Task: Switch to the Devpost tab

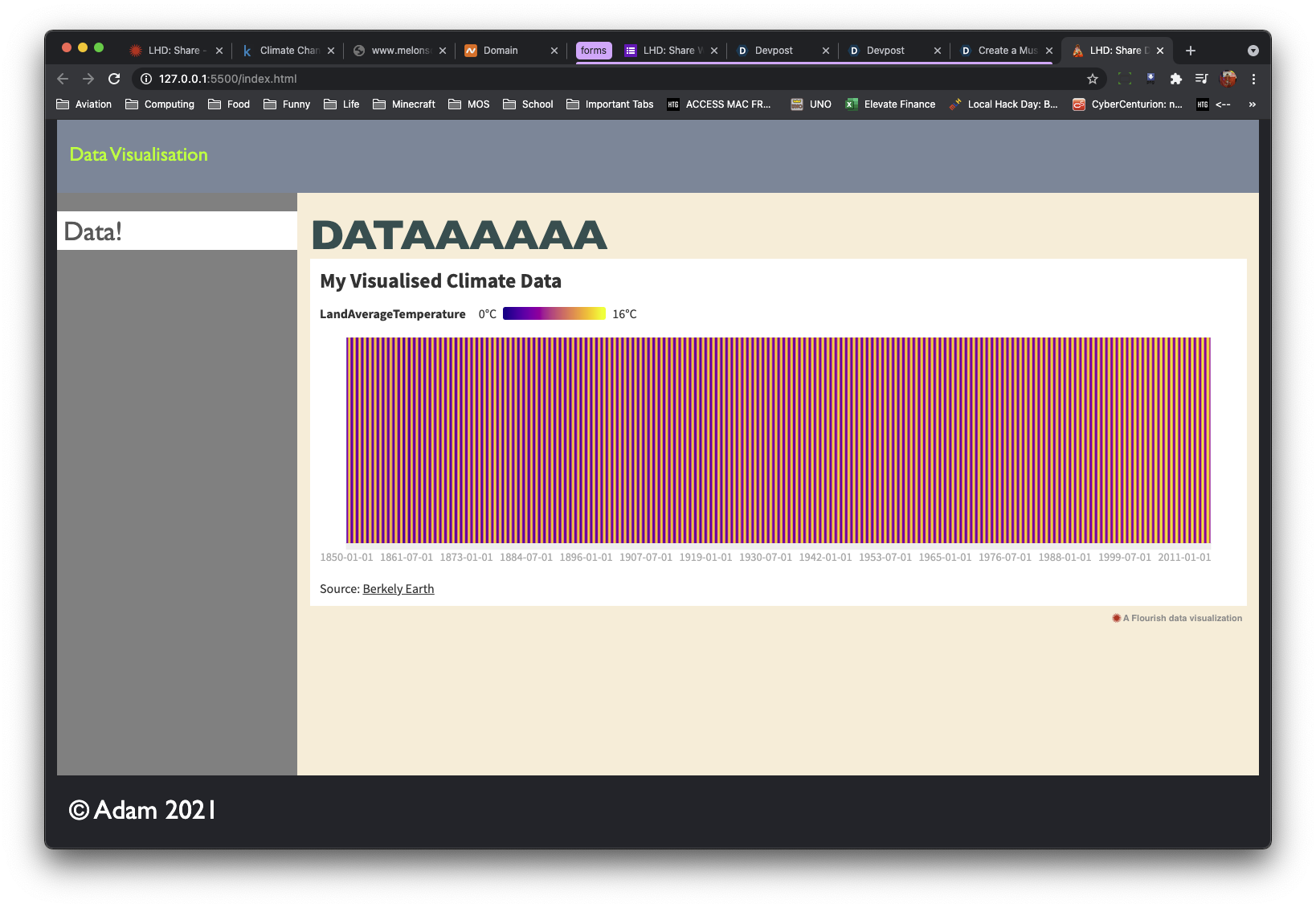Action: point(775,50)
